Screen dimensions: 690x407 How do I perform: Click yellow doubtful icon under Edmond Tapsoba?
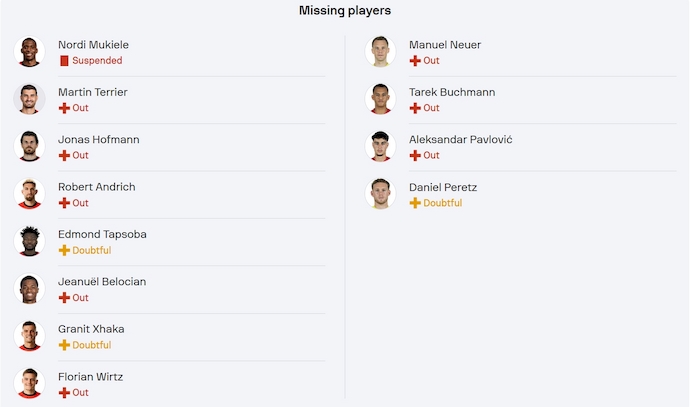[64, 250]
